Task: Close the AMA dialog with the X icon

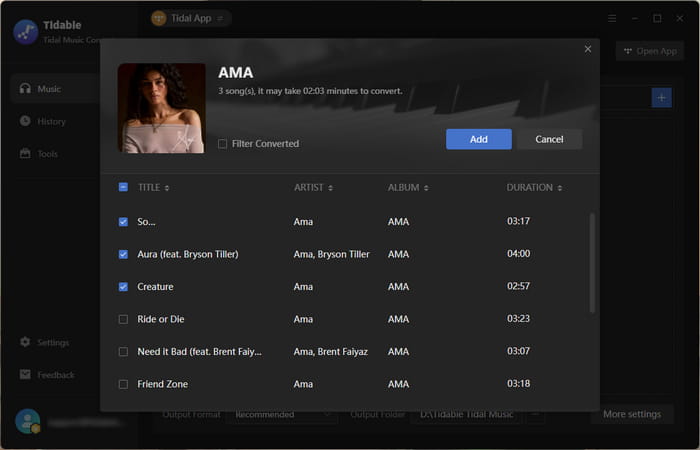Action: click(588, 49)
